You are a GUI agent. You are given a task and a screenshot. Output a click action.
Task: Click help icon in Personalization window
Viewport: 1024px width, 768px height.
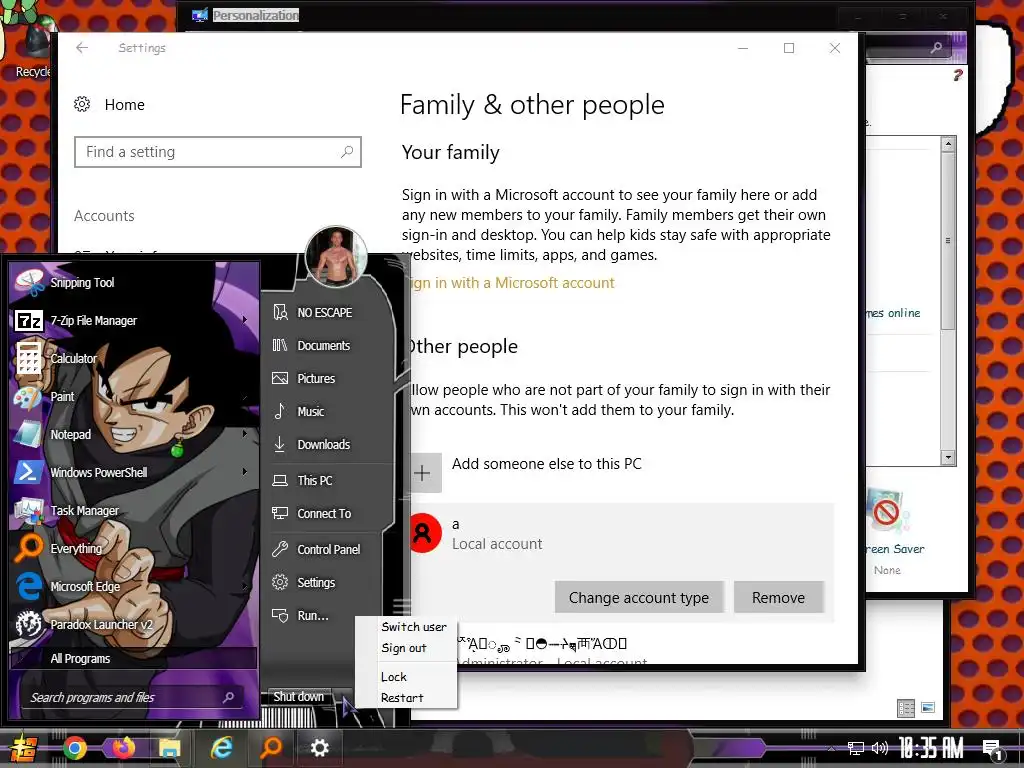coord(957,75)
